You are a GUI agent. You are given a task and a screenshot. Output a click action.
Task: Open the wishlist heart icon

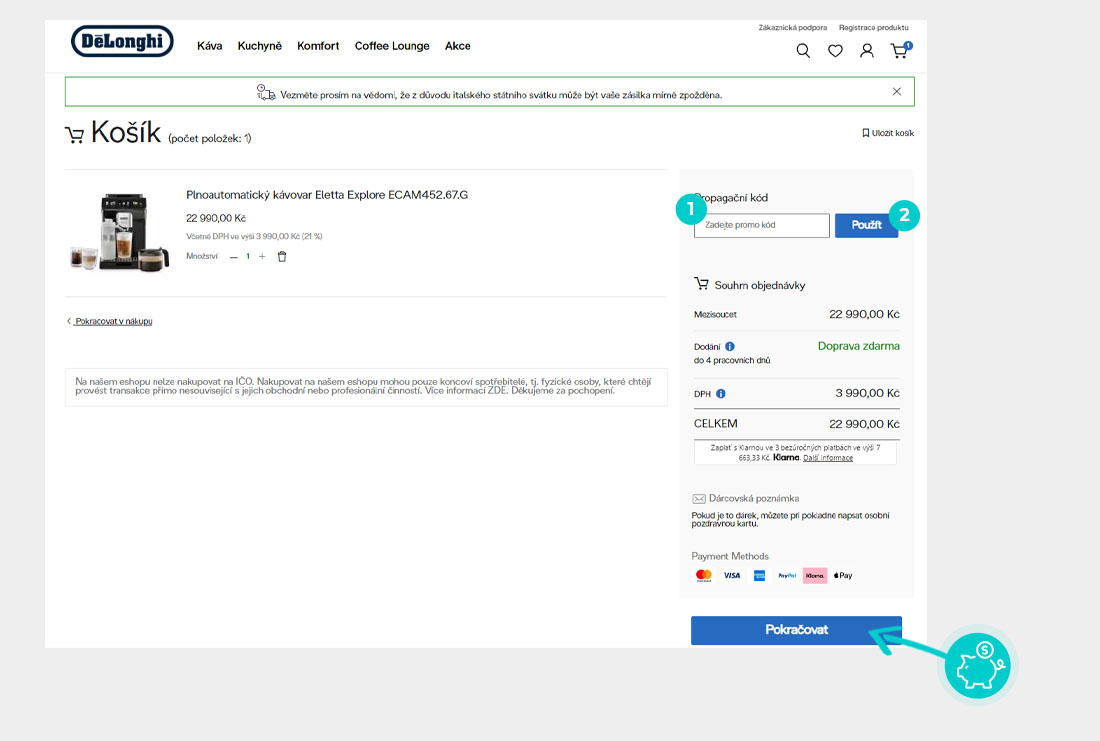[x=835, y=51]
